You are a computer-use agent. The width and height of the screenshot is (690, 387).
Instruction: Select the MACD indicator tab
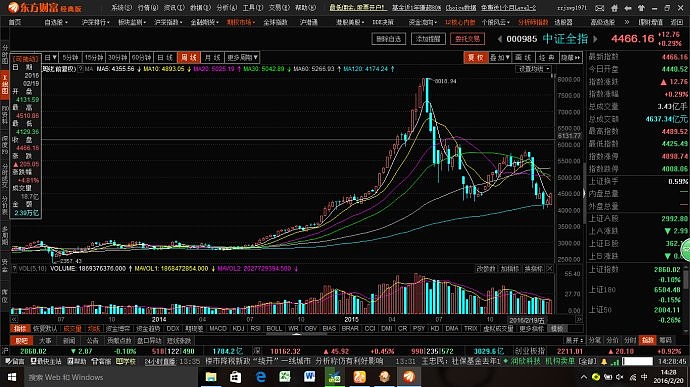[217, 328]
